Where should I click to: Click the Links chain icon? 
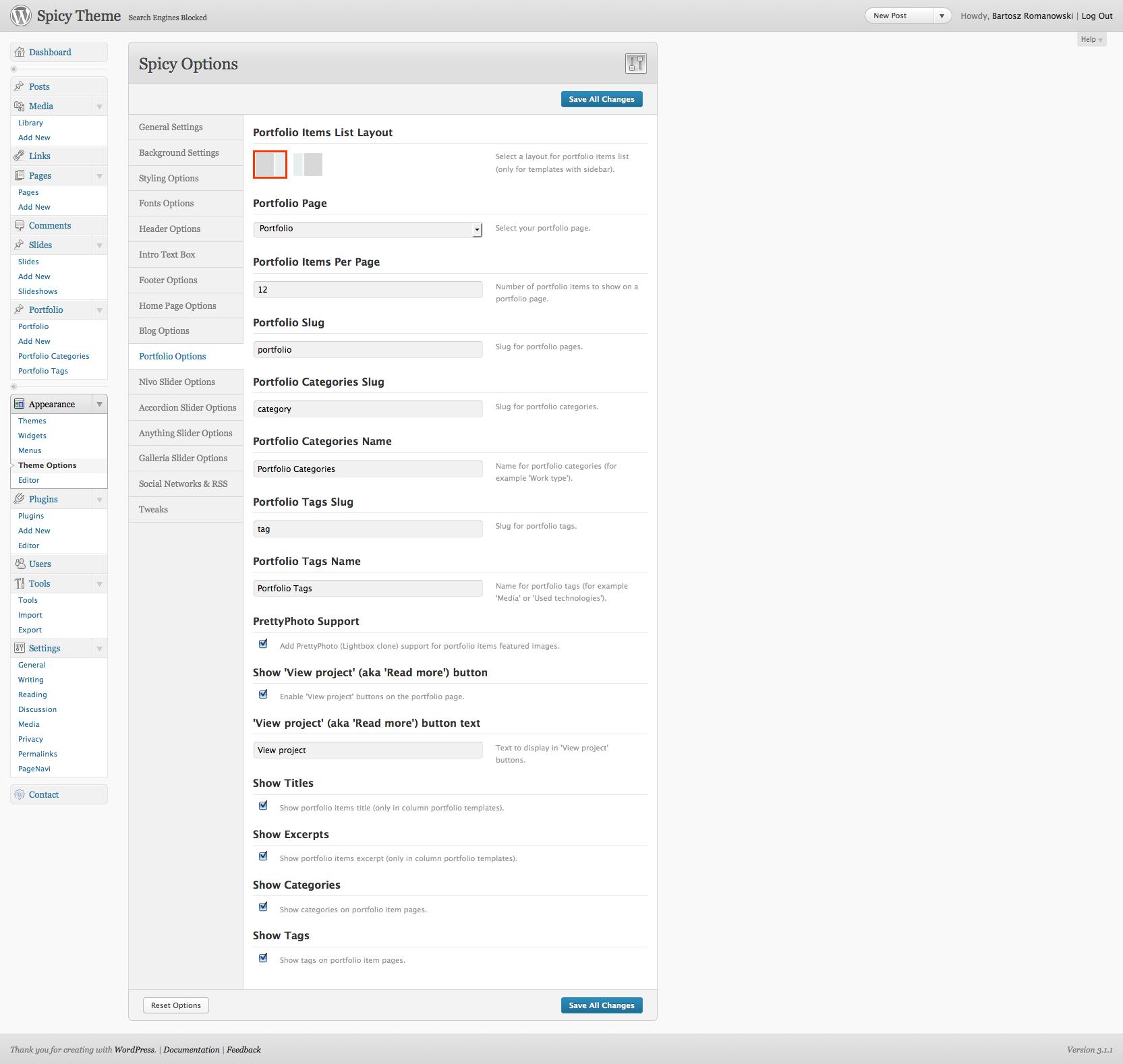coord(20,156)
